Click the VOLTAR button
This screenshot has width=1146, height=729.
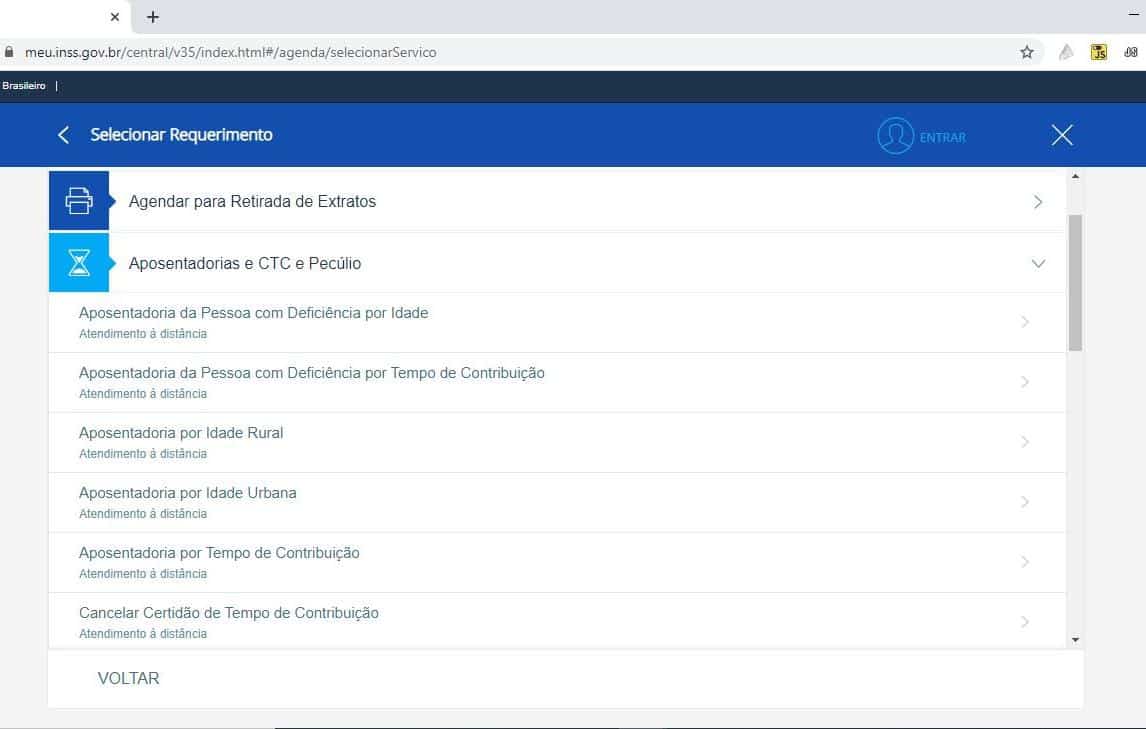[129, 678]
